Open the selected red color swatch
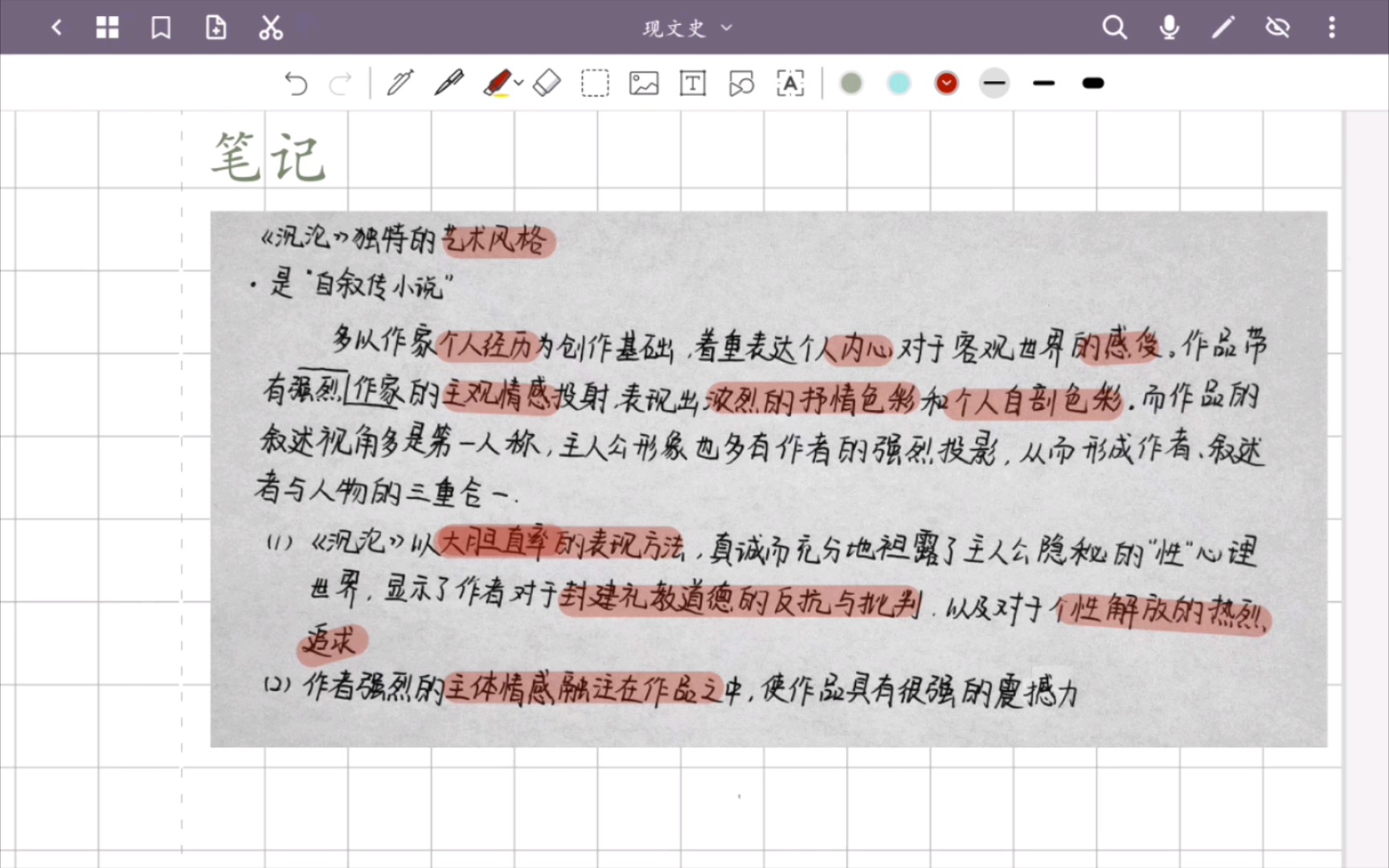This screenshot has width=1389, height=868. [x=947, y=83]
